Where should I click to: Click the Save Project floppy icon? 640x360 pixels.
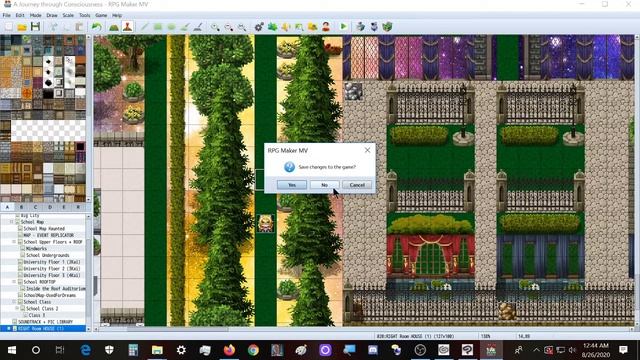pyautogui.click(x=36, y=27)
